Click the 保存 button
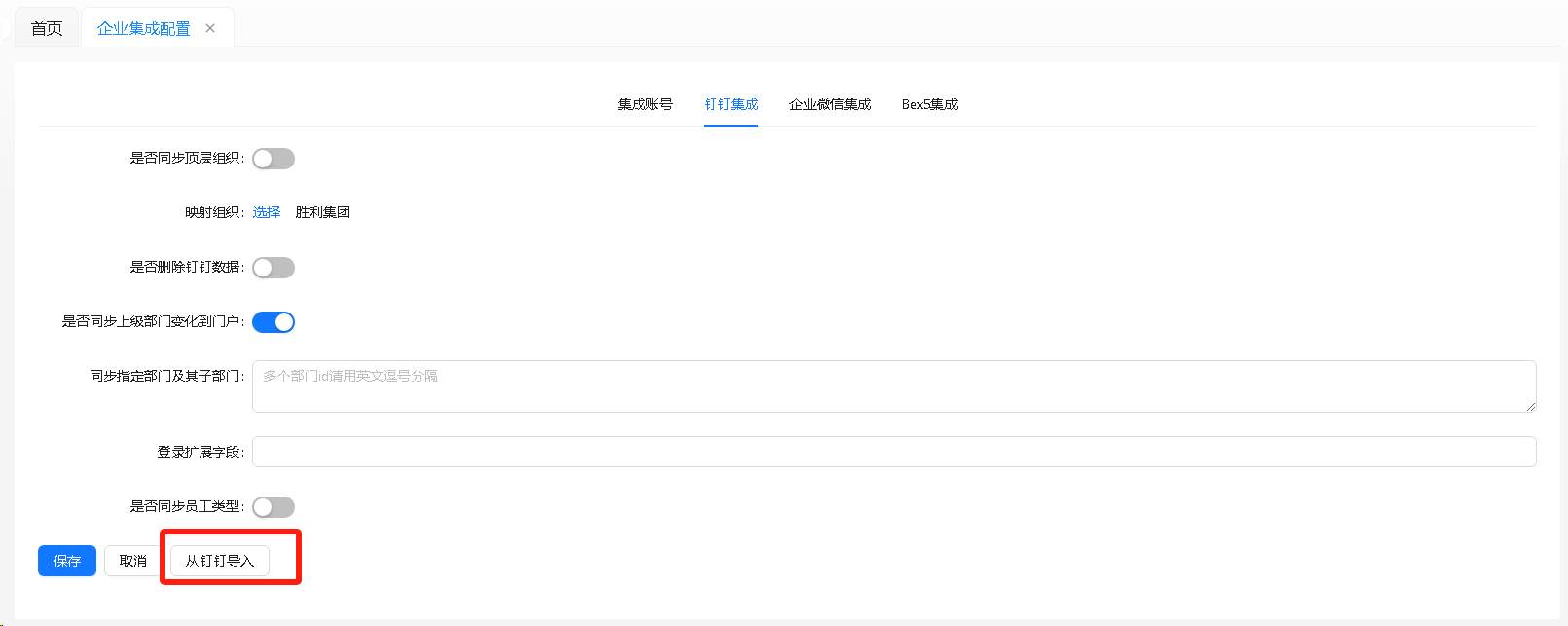 (x=67, y=561)
